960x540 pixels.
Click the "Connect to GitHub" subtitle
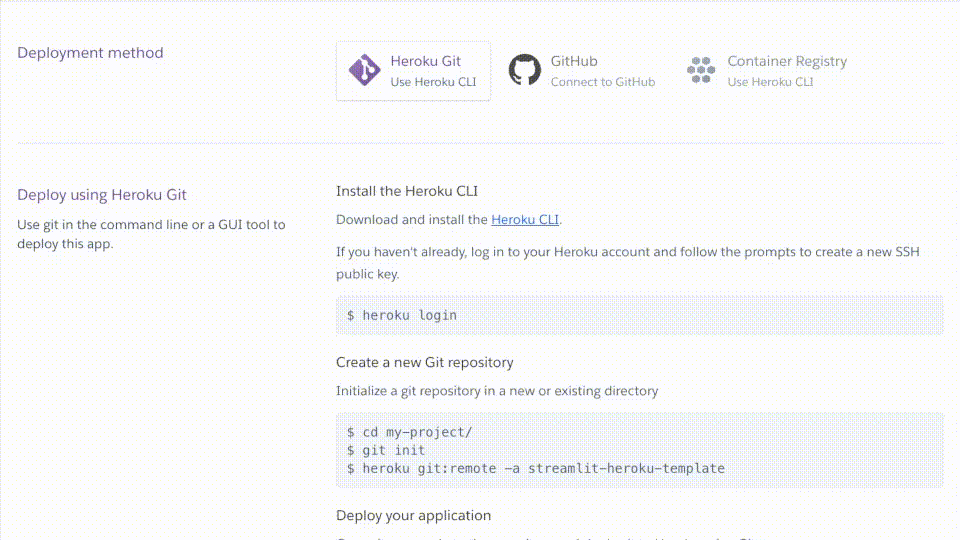[x=602, y=82]
